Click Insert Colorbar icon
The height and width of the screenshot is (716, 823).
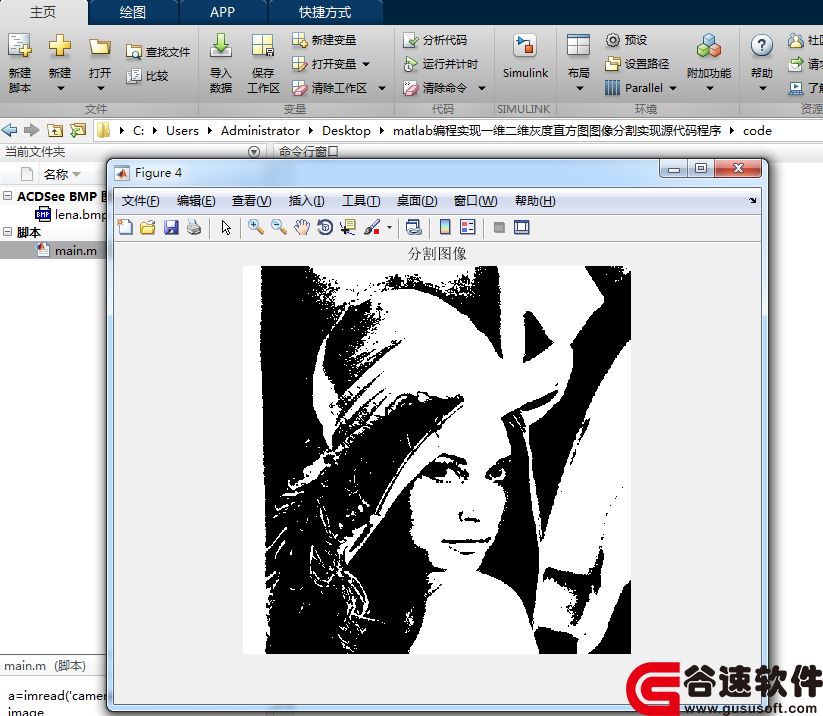tap(445, 227)
